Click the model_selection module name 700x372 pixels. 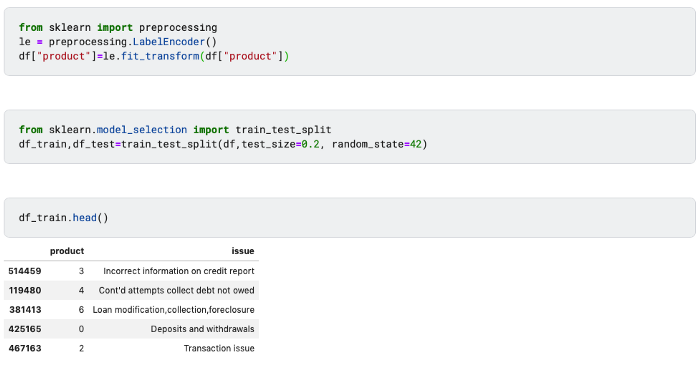point(142,130)
